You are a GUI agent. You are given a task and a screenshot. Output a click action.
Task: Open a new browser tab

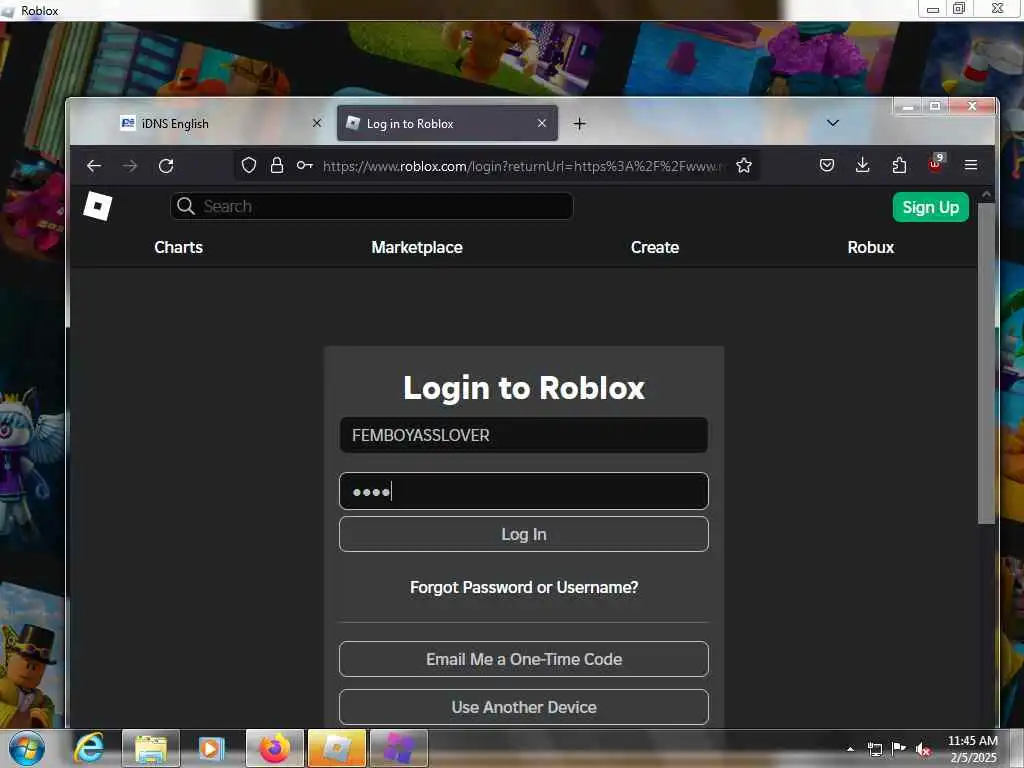click(x=579, y=123)
